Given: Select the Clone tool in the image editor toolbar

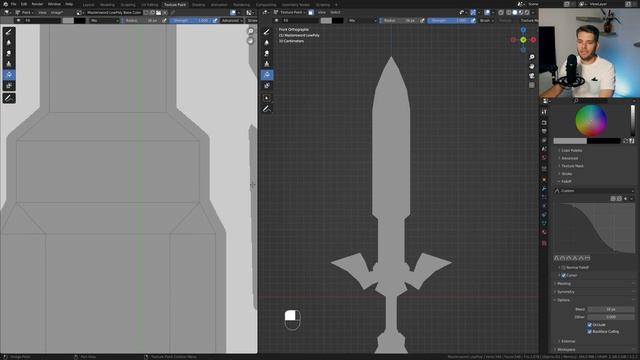Looking at the screenshot, I should (x=9, y=64).
